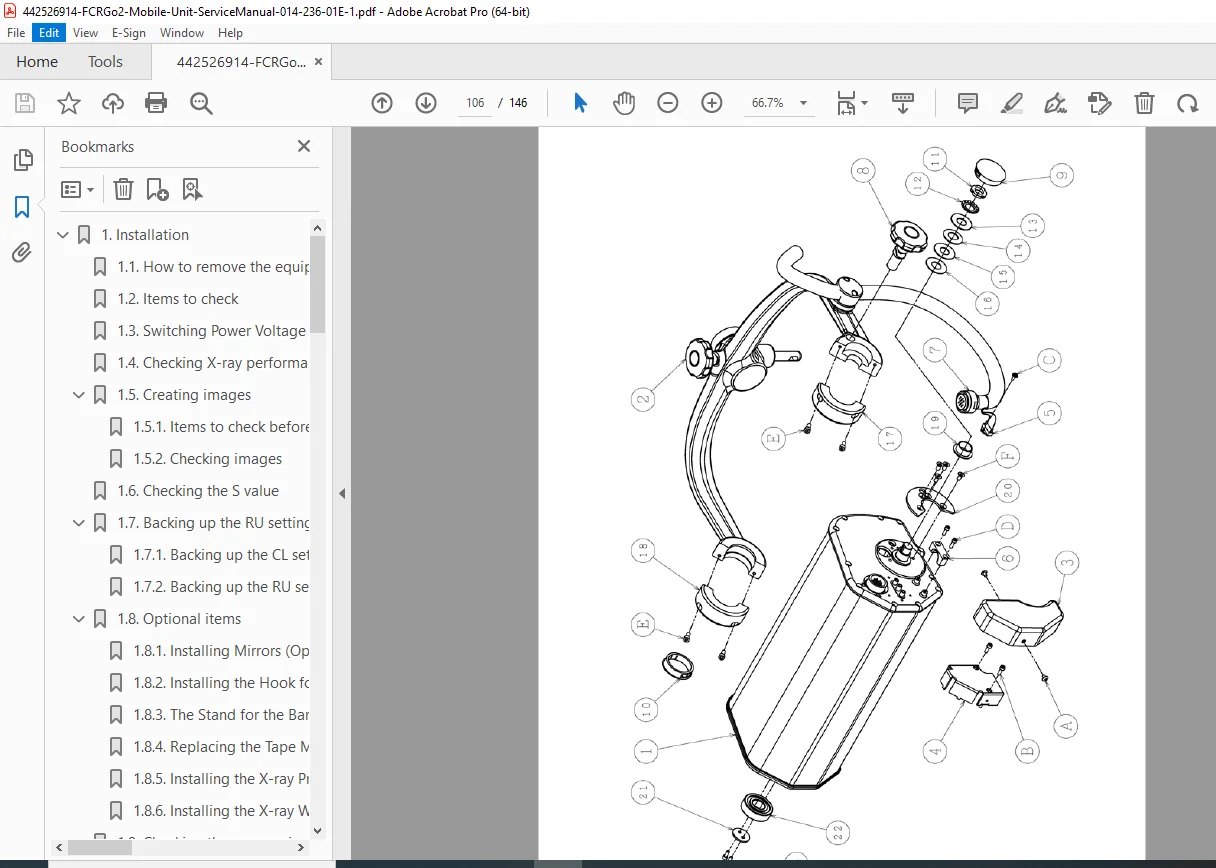This screenshot has height=868, width=1216.
Task: Open the Find text magnifier tool
Action: (x=201, y=103)
